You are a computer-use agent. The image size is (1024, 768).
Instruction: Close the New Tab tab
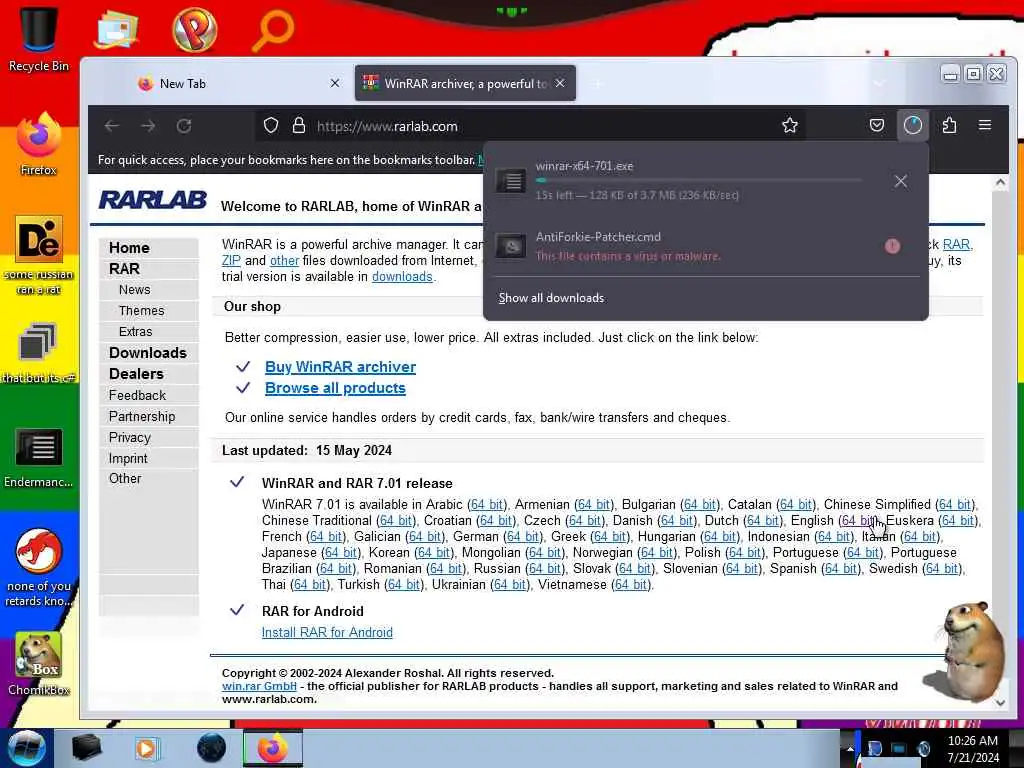334,84
